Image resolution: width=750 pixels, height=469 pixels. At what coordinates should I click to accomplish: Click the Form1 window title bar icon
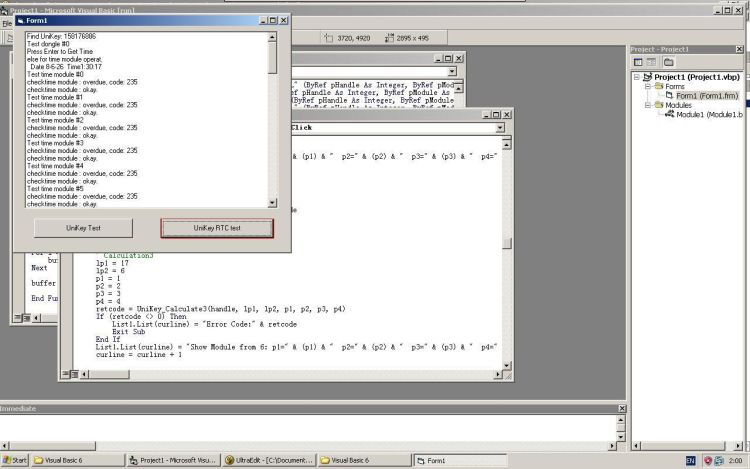[20, 21]
